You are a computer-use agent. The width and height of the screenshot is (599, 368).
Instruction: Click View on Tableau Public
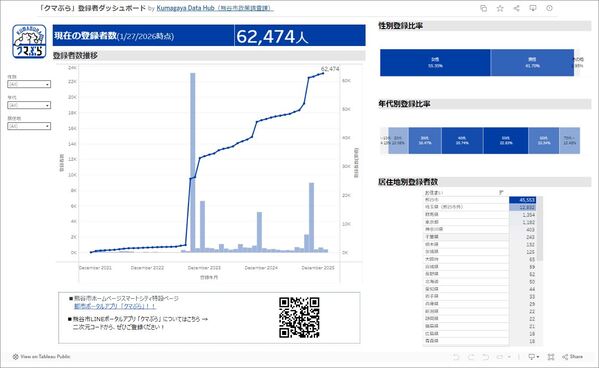42,357
